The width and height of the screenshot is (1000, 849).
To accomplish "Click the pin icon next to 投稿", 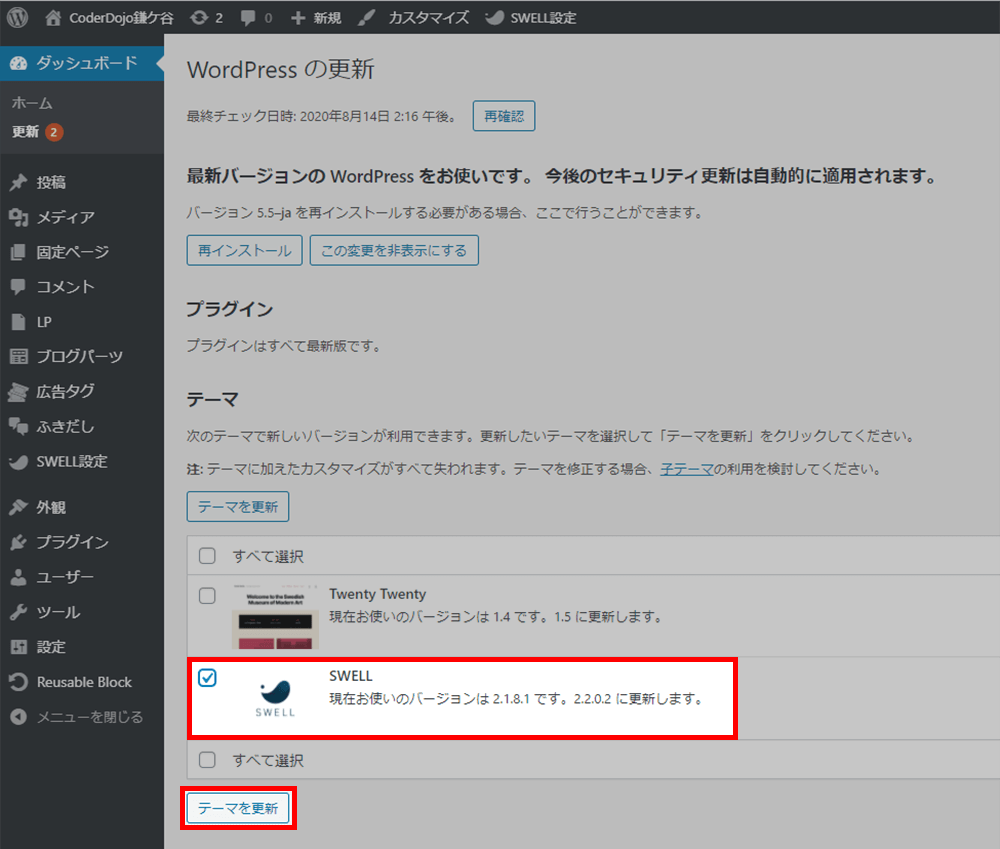I will (18, 182).
